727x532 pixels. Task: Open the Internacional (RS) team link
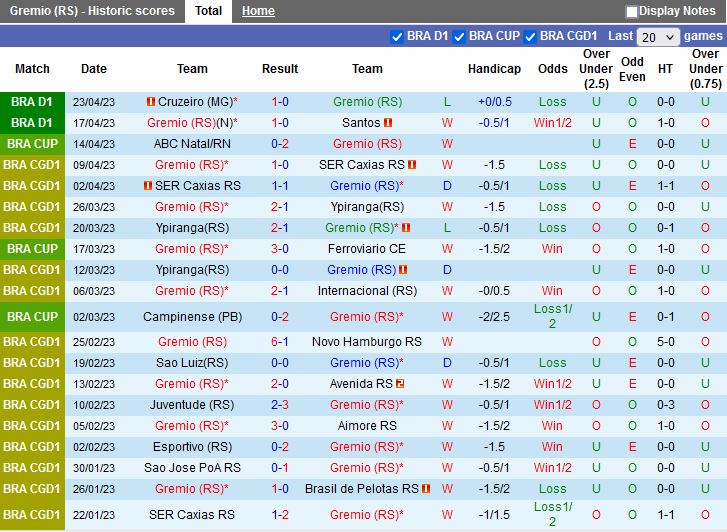(x=367, y=291)
